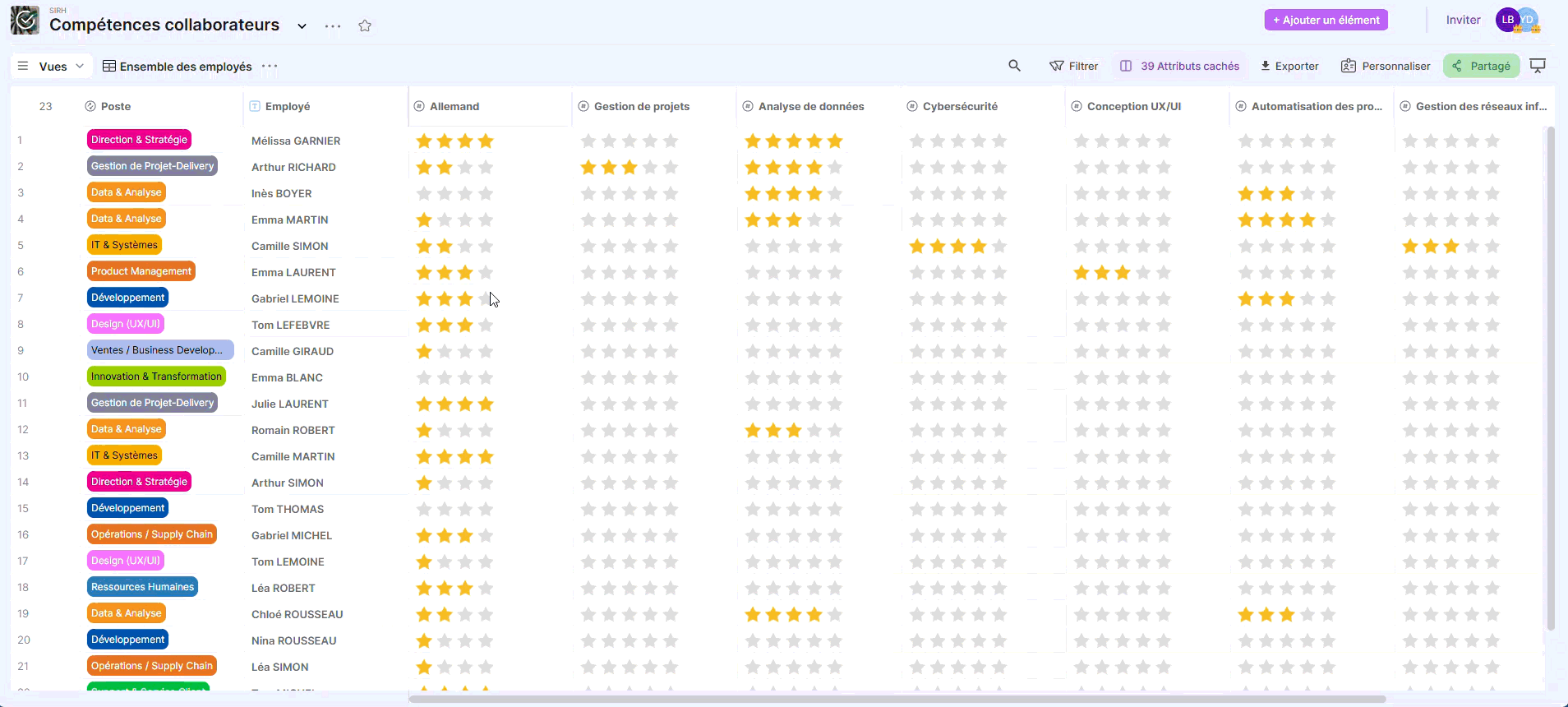1568x707 pixels.
Task: Expand the Compétences collaborateurs title chevron
Action: [302, 25]
